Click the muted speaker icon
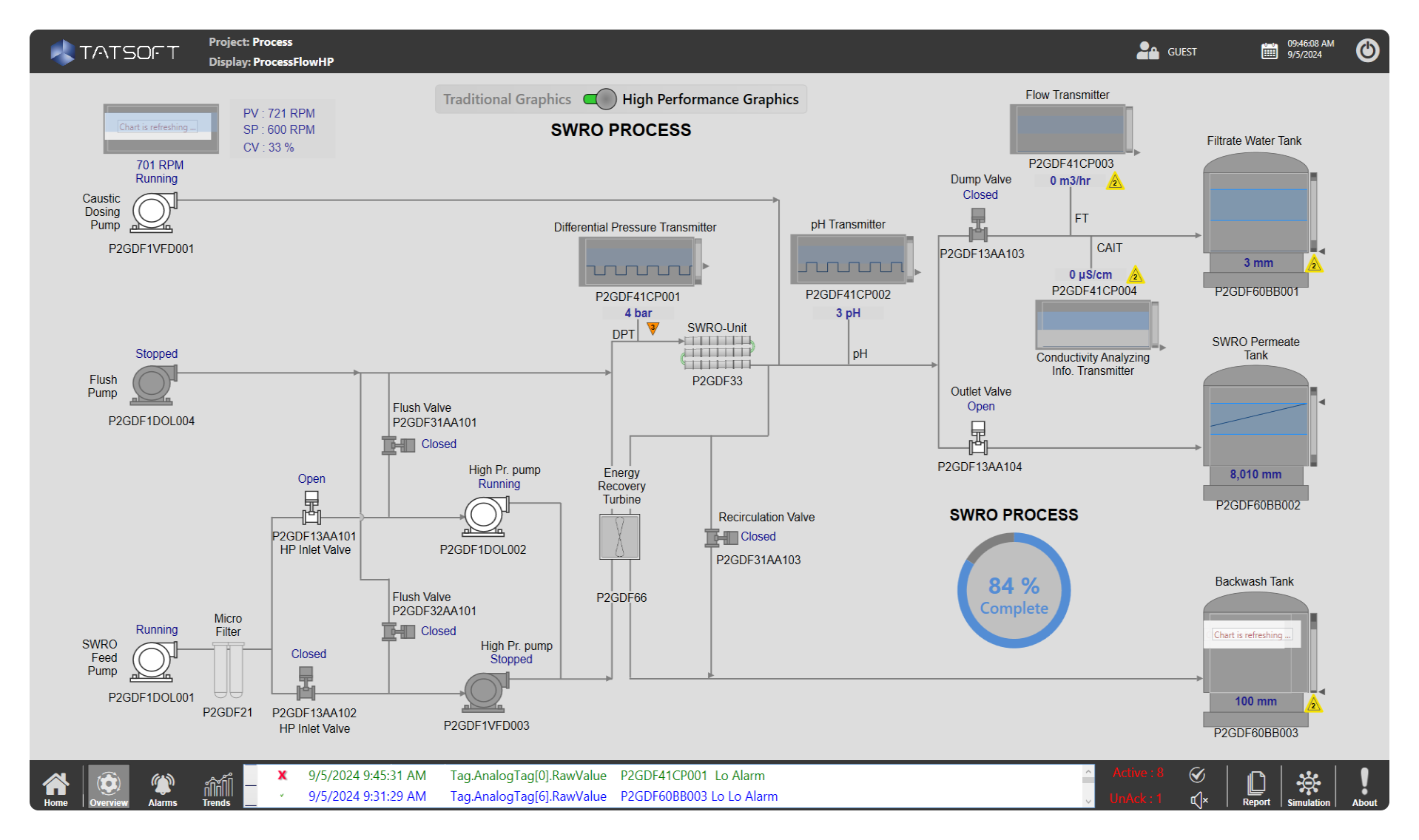 (x=1199, y=800)
